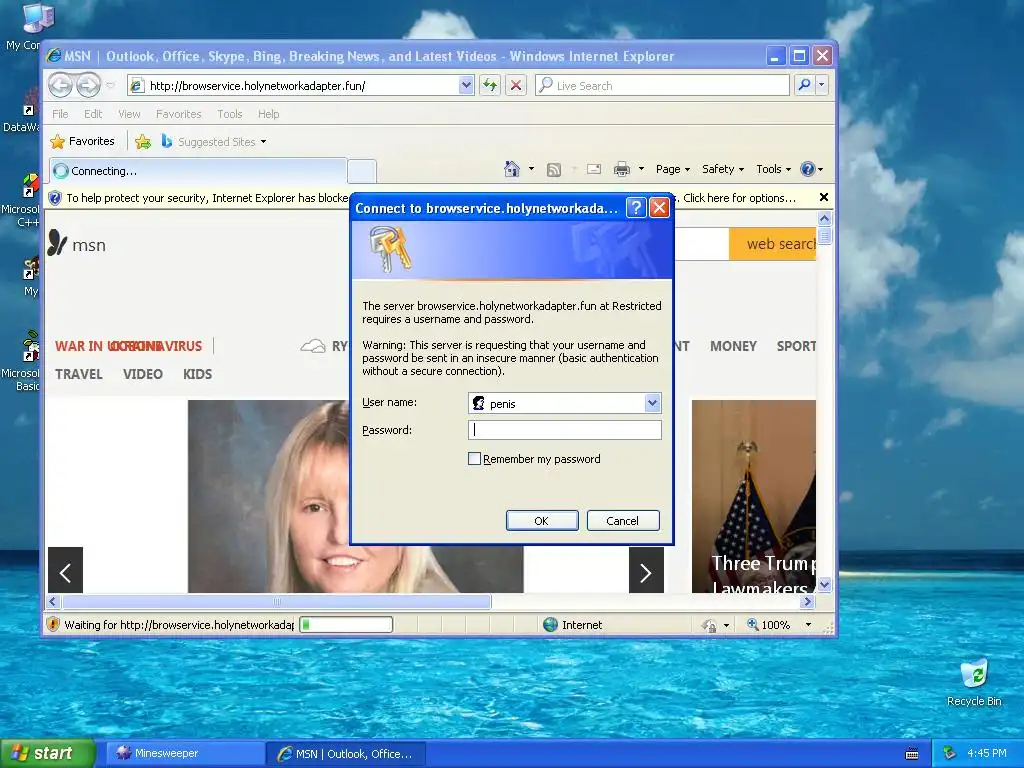Click the msn butterfly logo
Viewport: 1024px width, 768px height.
(57, 243)
